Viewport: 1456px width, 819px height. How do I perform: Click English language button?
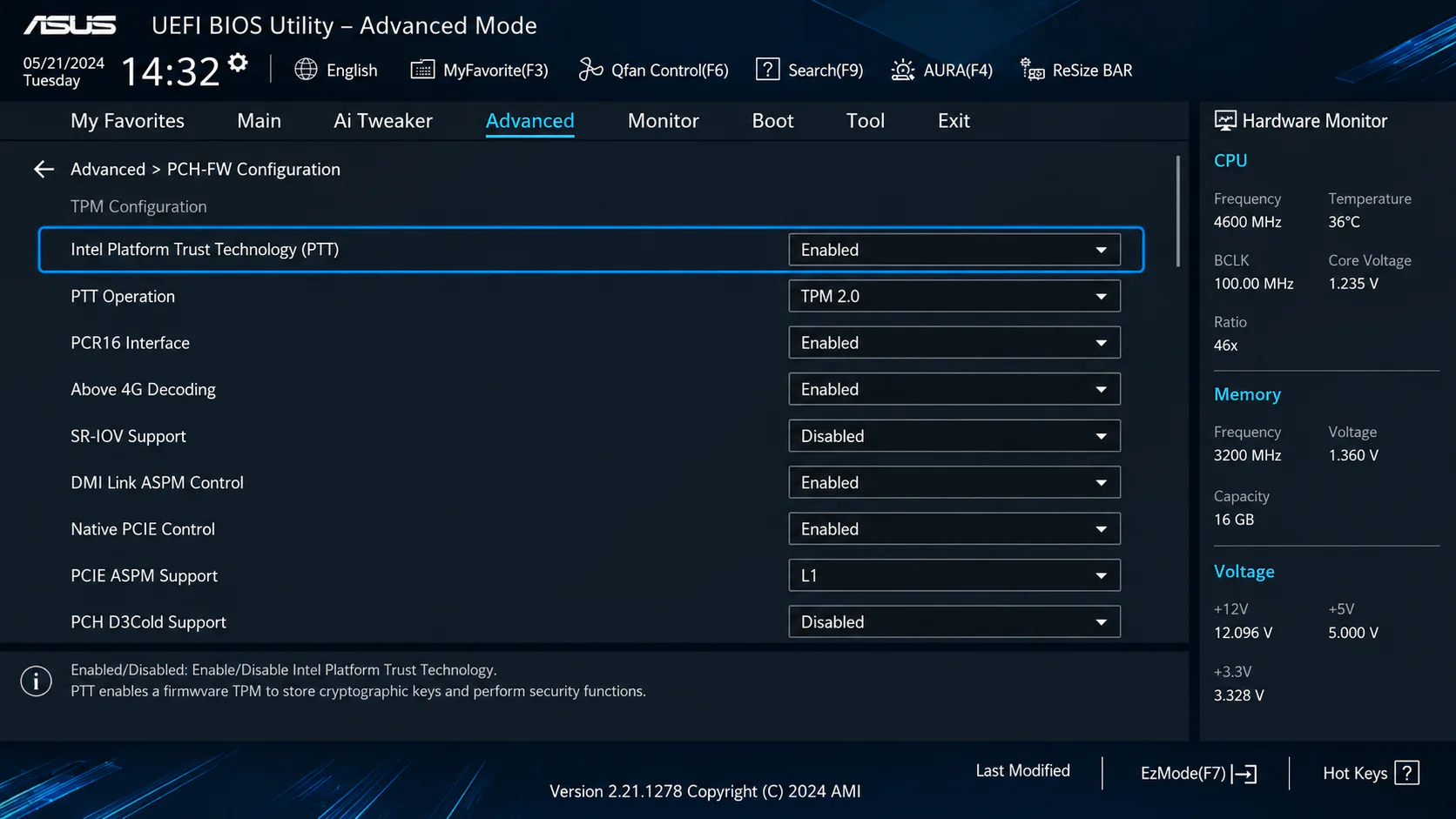click(352, 70)
